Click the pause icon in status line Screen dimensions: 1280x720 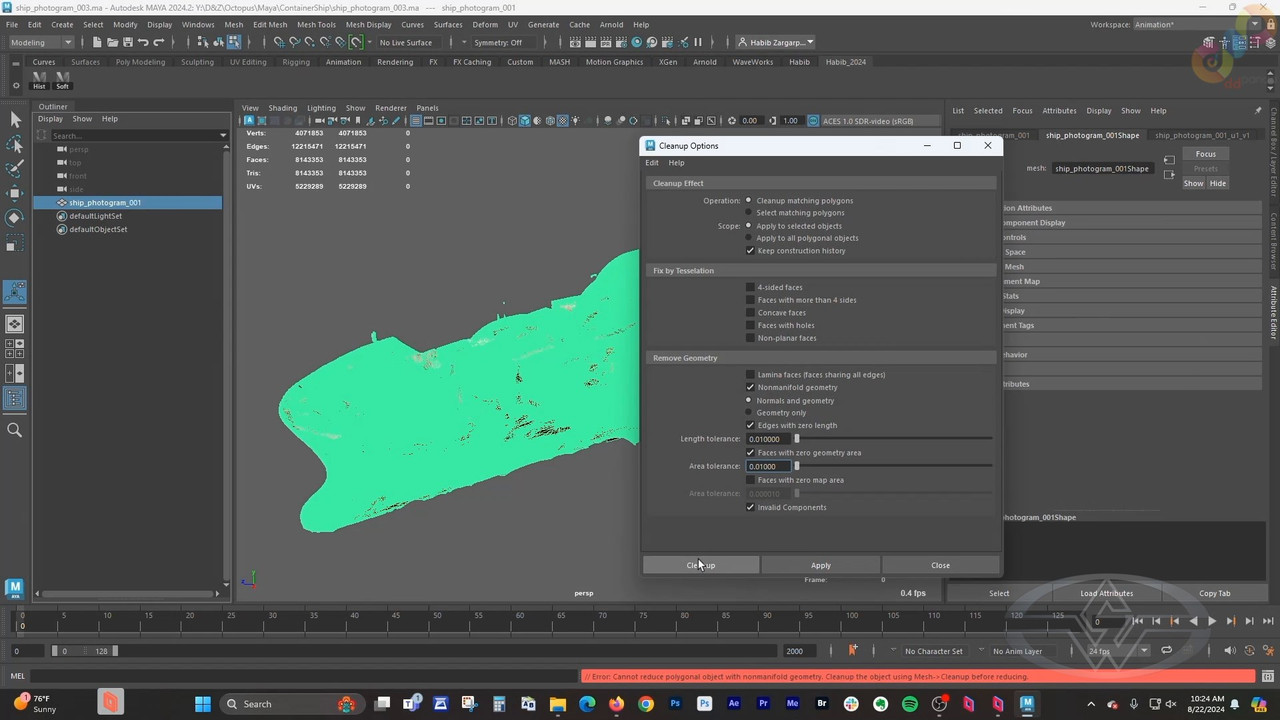click(698, 42)
